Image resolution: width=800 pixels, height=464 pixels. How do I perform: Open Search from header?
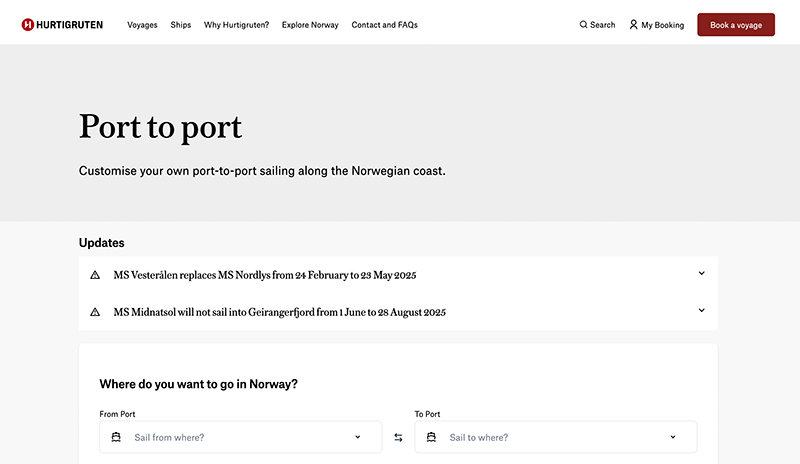(597, 25)
